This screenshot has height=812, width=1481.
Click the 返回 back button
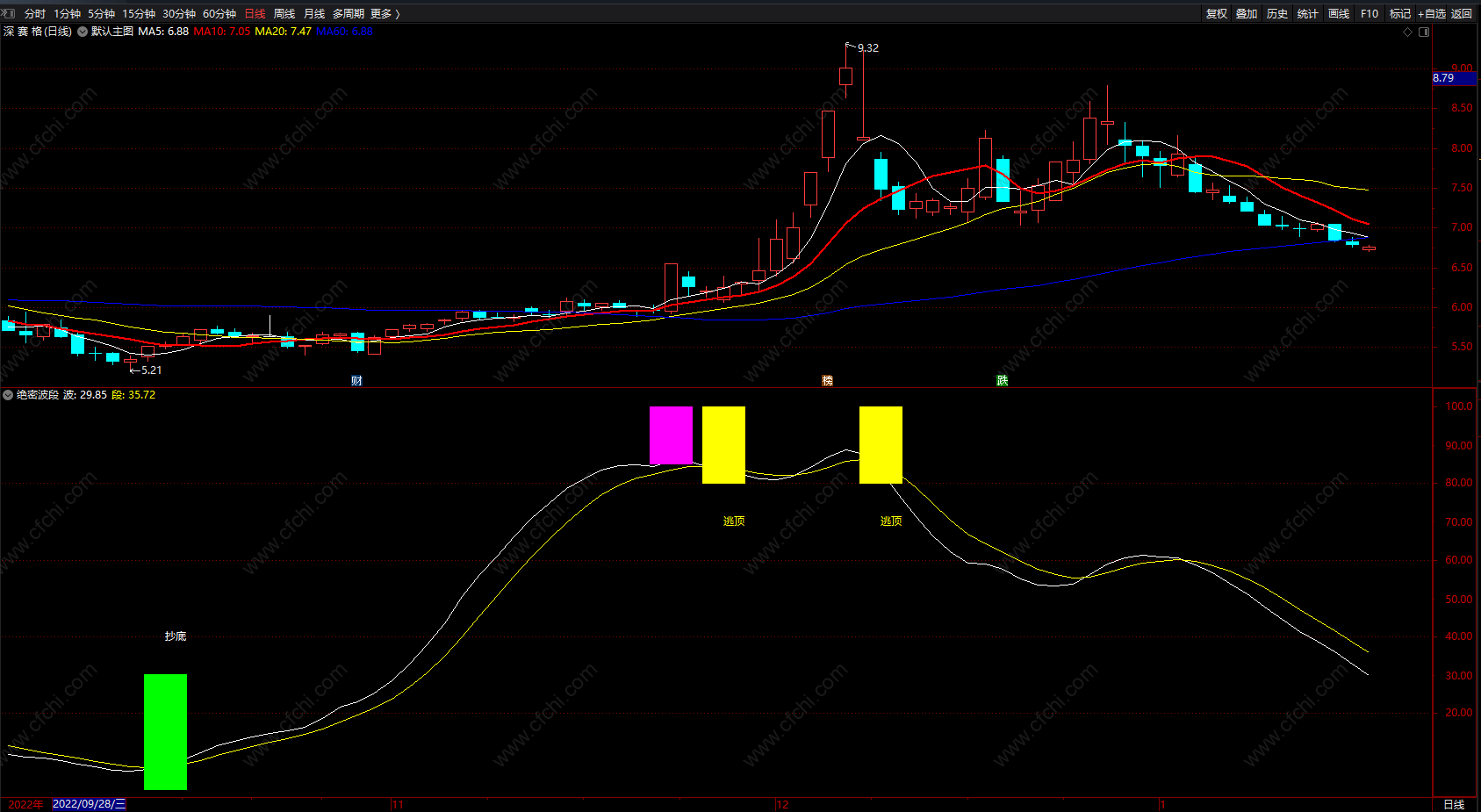click(x=1462, y=13)
